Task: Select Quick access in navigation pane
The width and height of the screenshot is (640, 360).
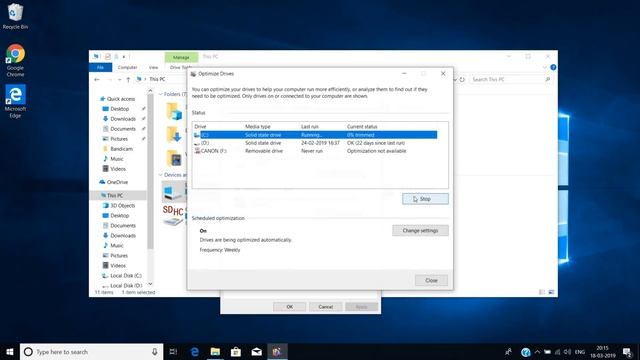Action: click(118, 99)
